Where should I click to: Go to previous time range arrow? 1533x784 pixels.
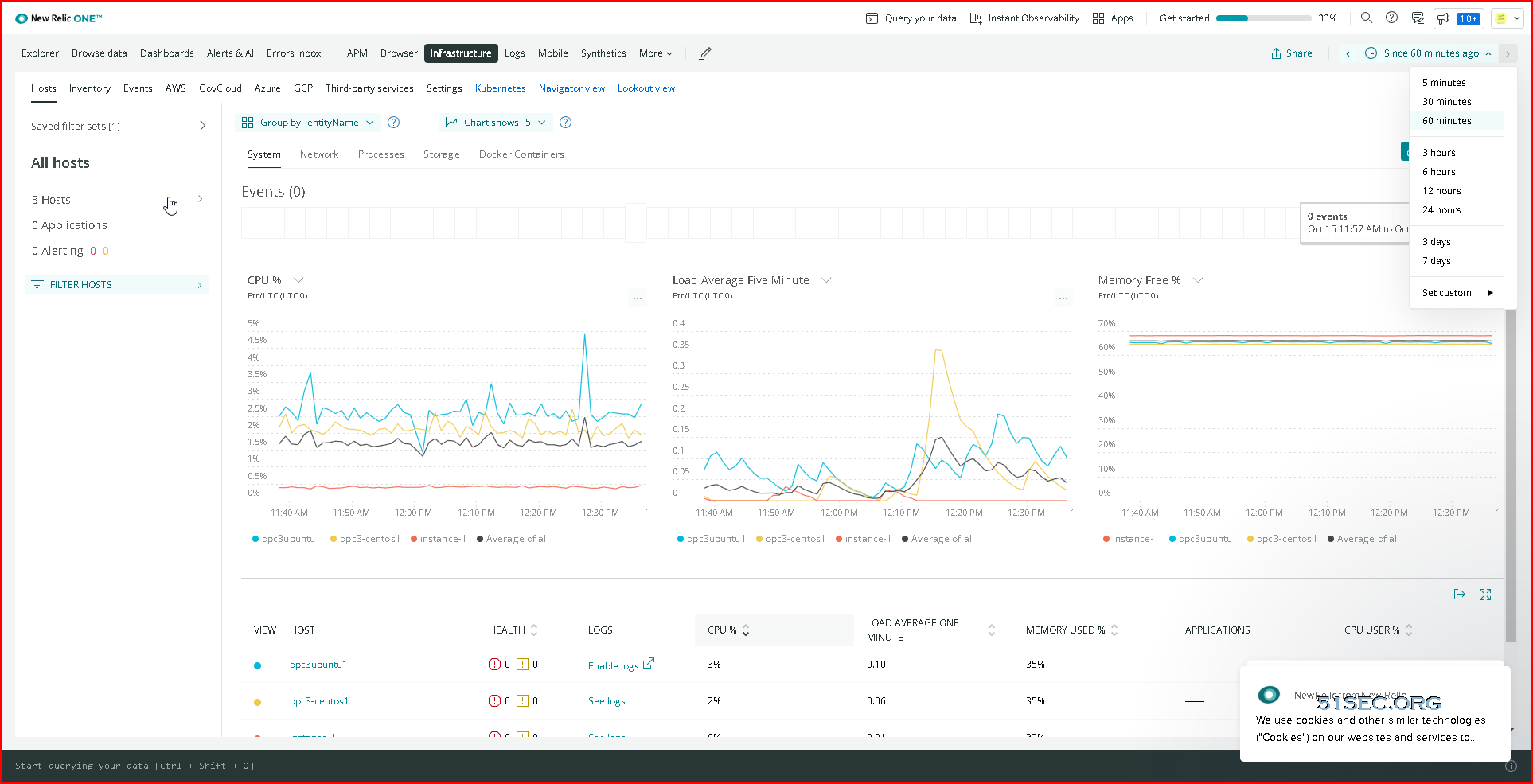[1348, 53]
